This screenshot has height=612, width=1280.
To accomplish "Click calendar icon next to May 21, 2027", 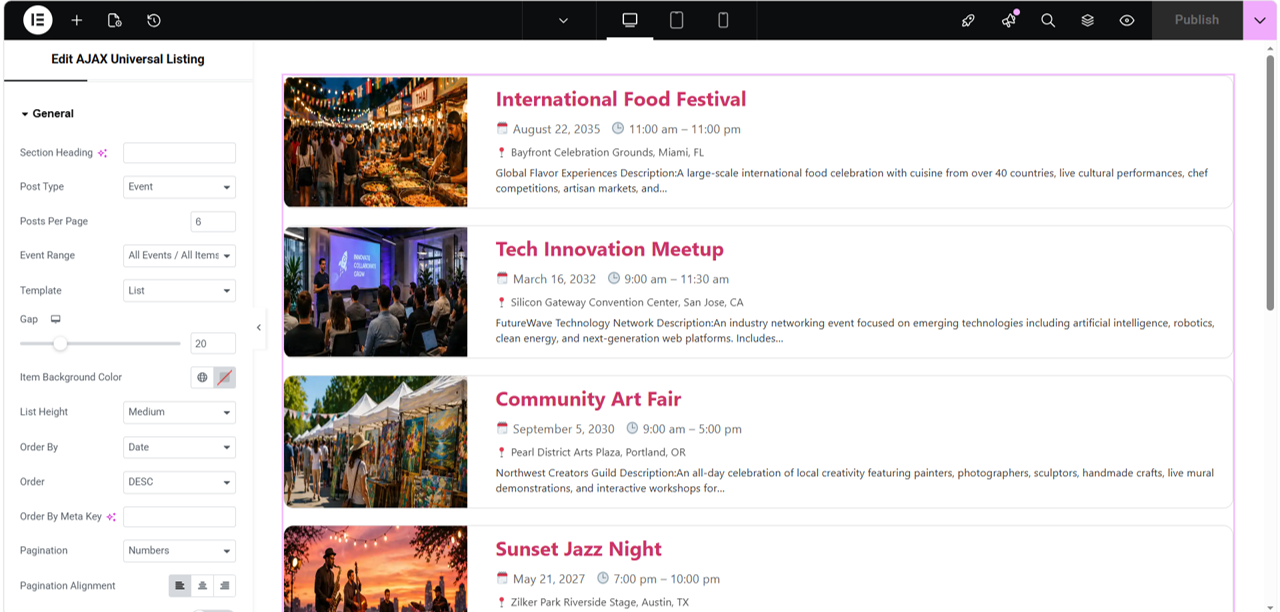I will click(503, 578).
